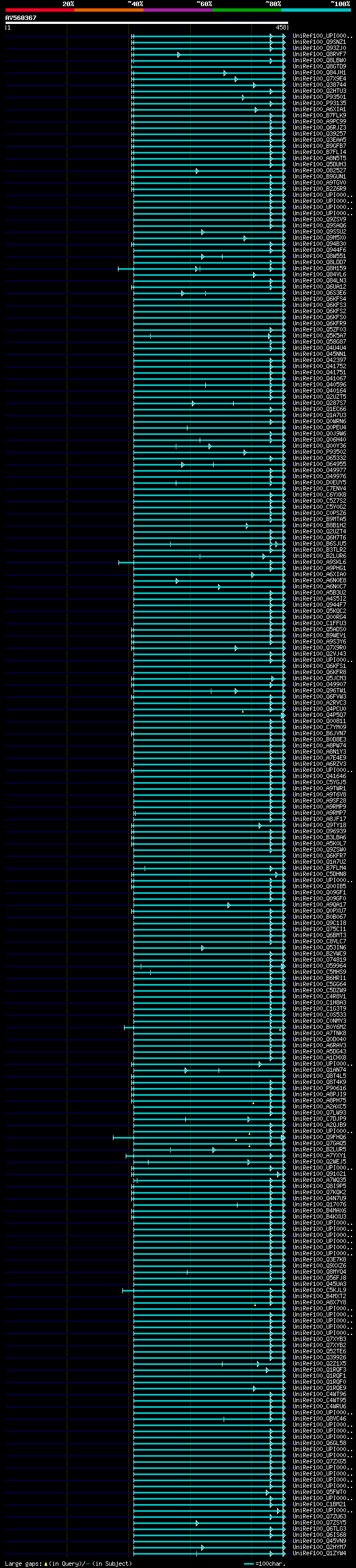Click the red 20% identity legend segment
Viewport: 356px width, 1568px height.
click(x=39, y=10)
